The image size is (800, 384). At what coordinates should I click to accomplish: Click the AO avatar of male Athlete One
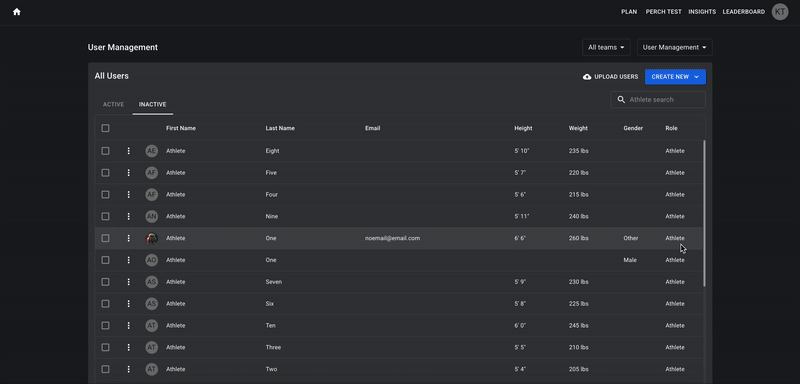click(x=152, y=260)
